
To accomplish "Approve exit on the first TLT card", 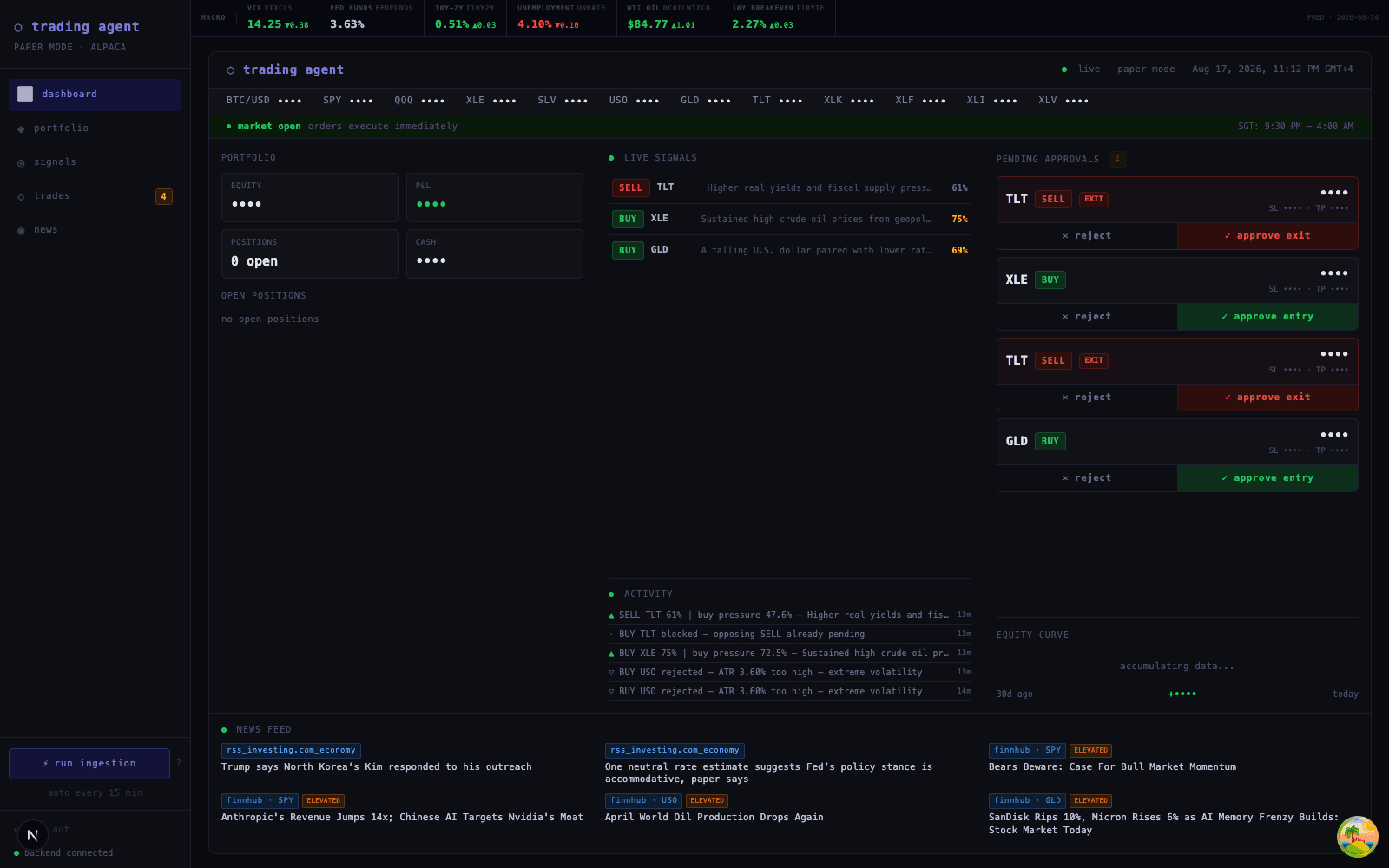I will [1267, 236].
